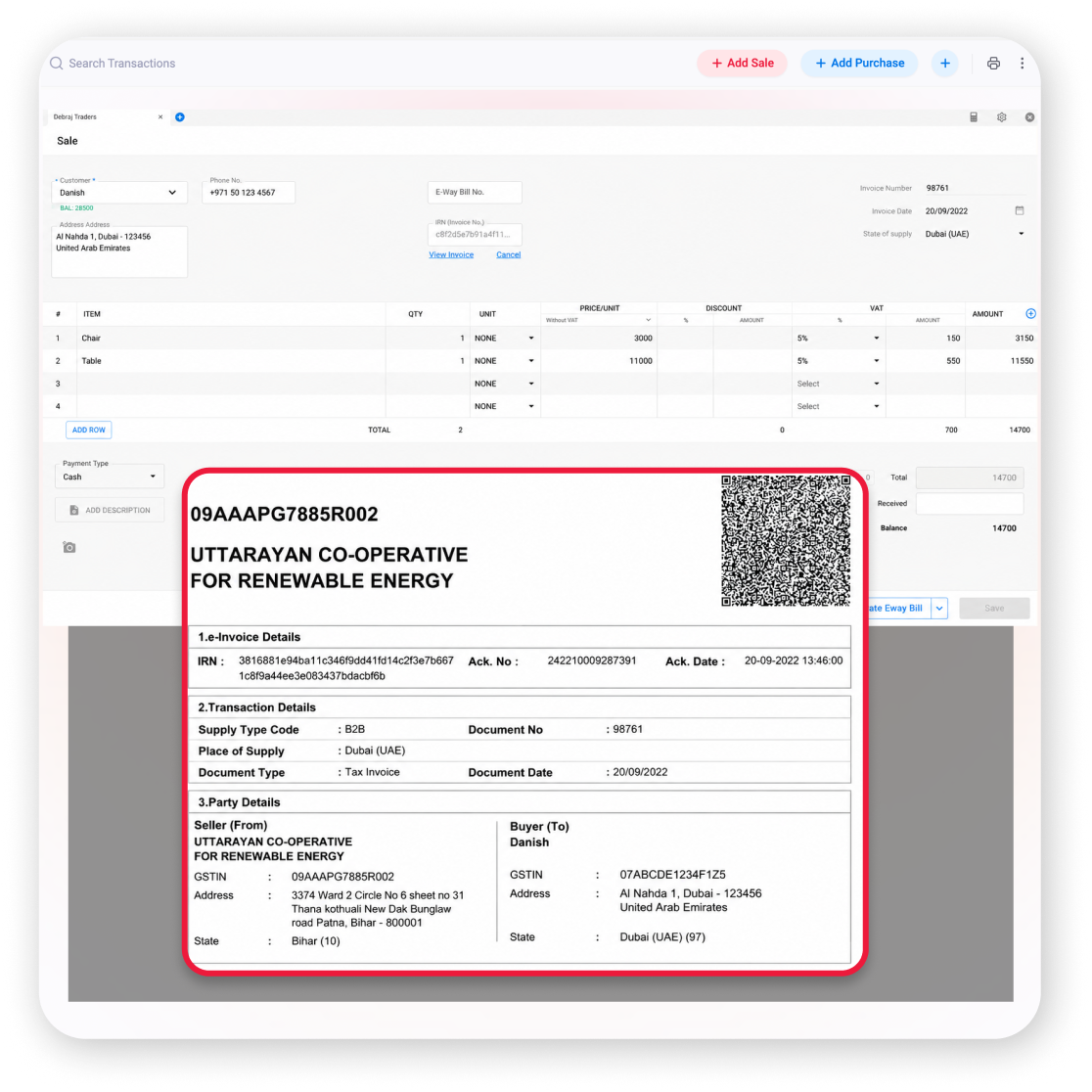Click the View Invoice link

coord(450,254)
